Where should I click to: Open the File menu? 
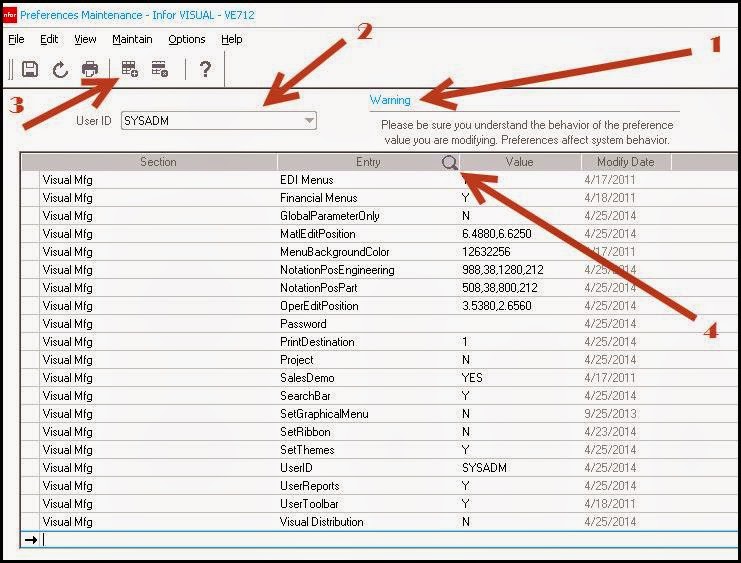tap(16, 39)
